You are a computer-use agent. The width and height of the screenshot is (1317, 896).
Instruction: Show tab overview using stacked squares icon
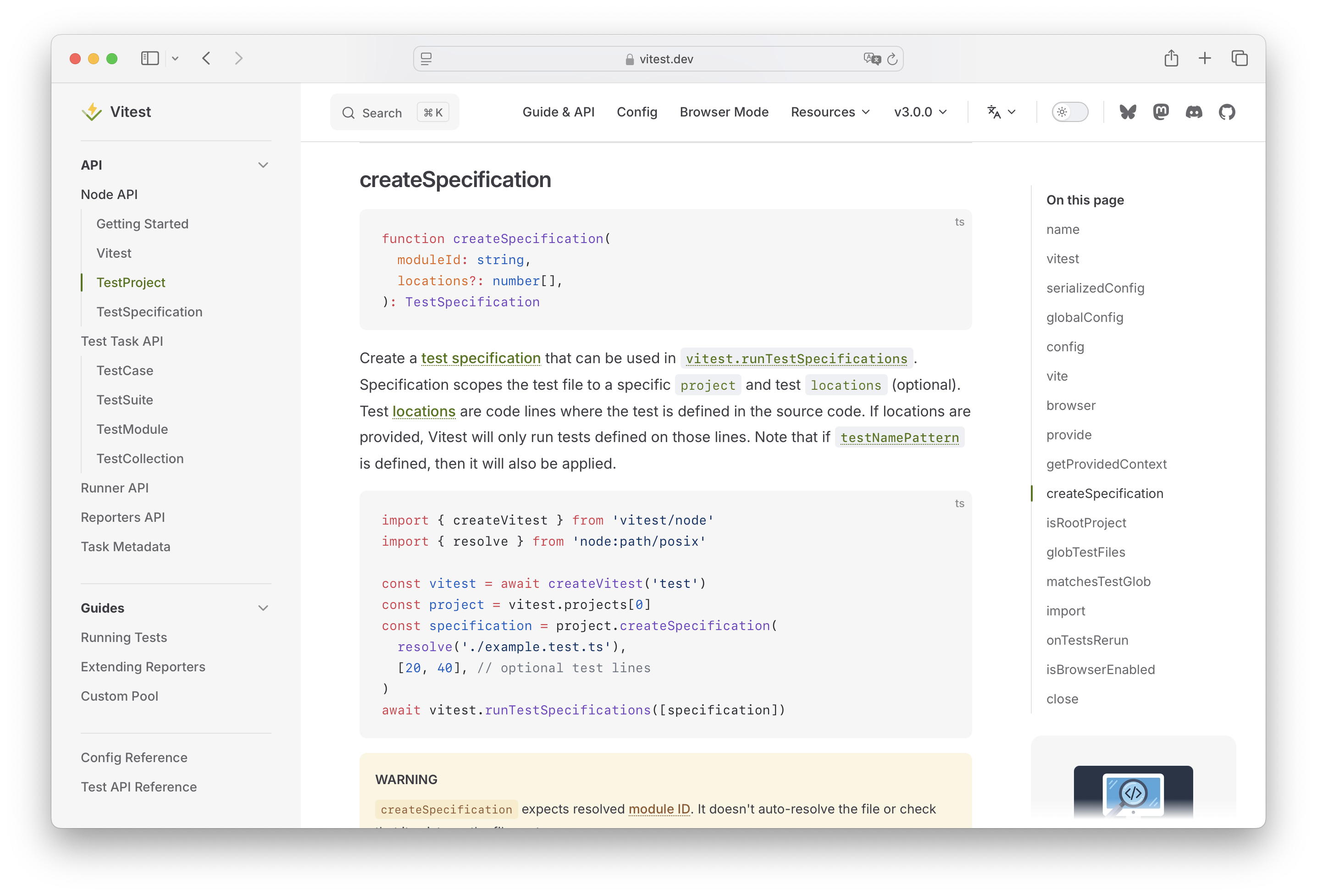[x=1240, y=58]
